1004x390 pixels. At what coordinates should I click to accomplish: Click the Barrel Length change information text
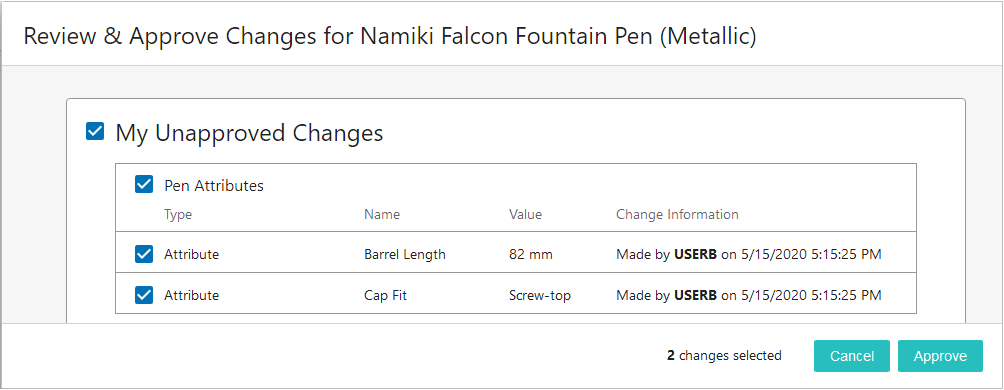pos(749,254)
